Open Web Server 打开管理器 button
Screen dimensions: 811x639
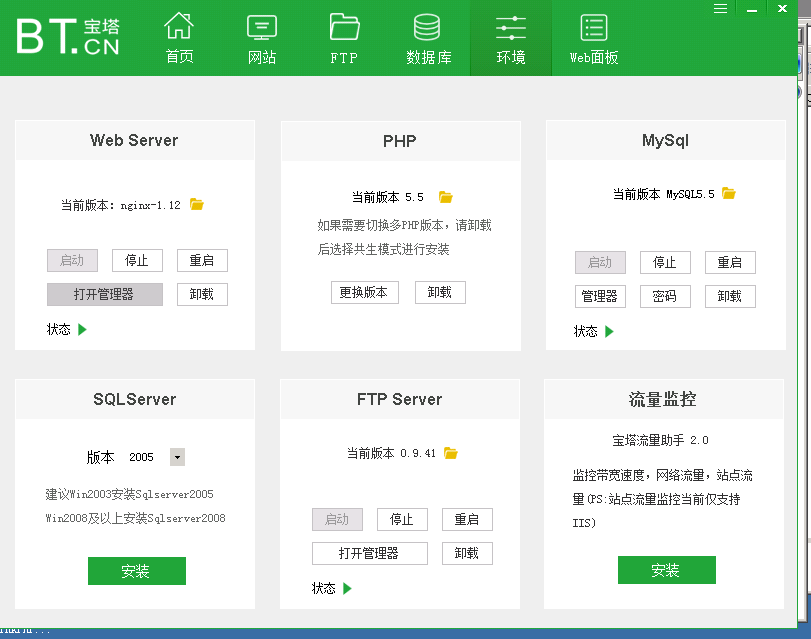tap(104, 294)
